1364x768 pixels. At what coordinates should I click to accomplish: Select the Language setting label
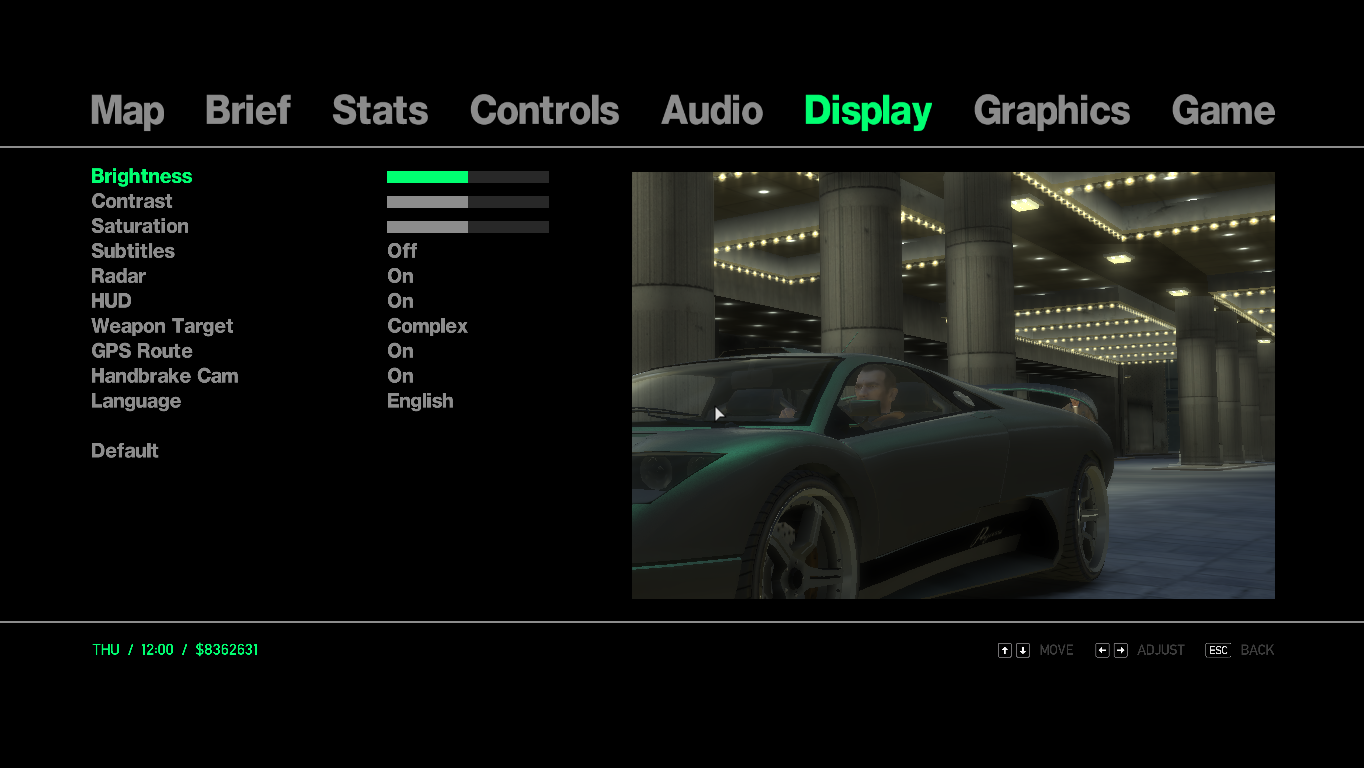click(136, 401)
